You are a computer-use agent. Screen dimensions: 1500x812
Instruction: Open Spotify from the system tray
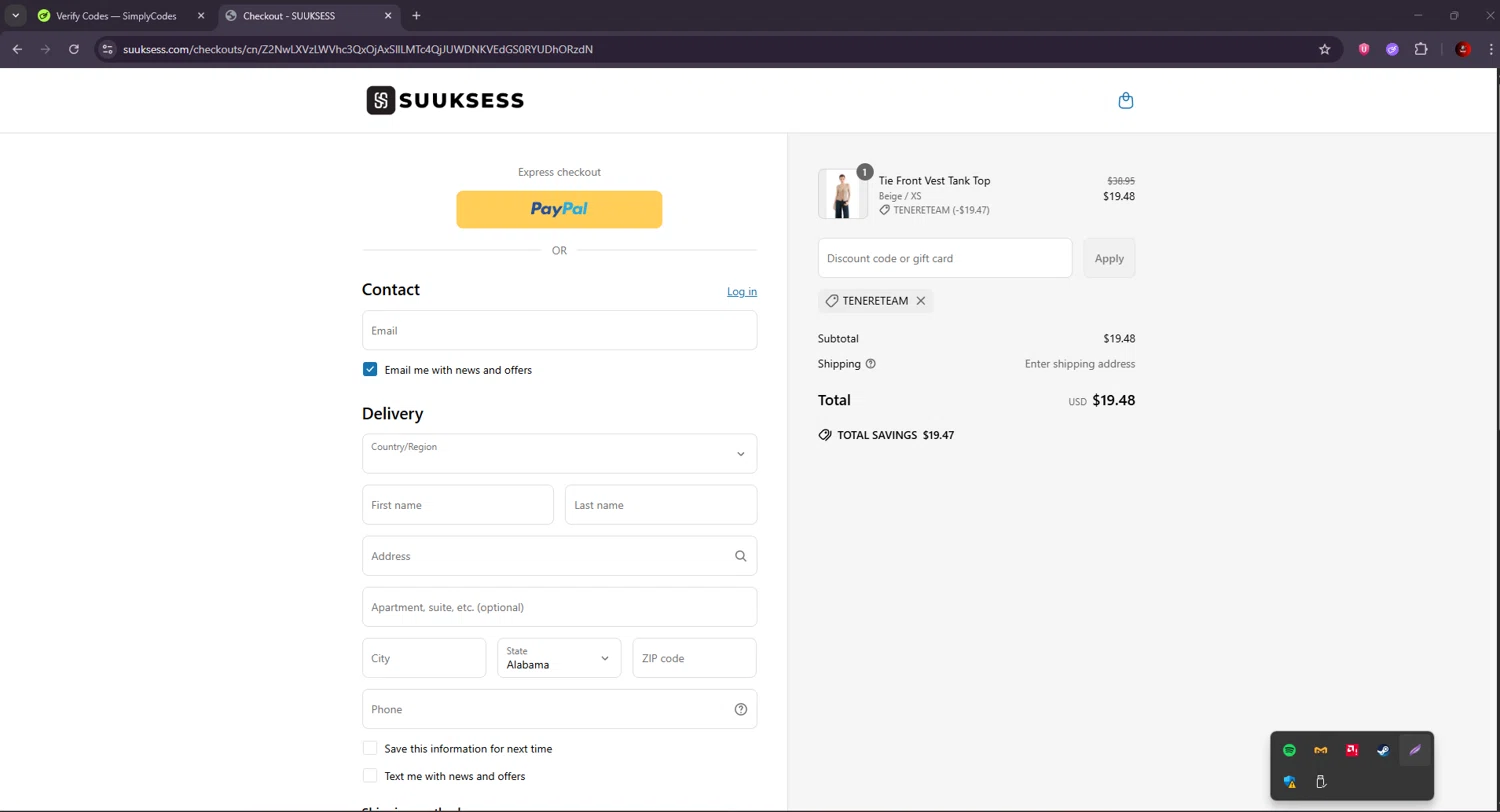[x=1289, y=750]
